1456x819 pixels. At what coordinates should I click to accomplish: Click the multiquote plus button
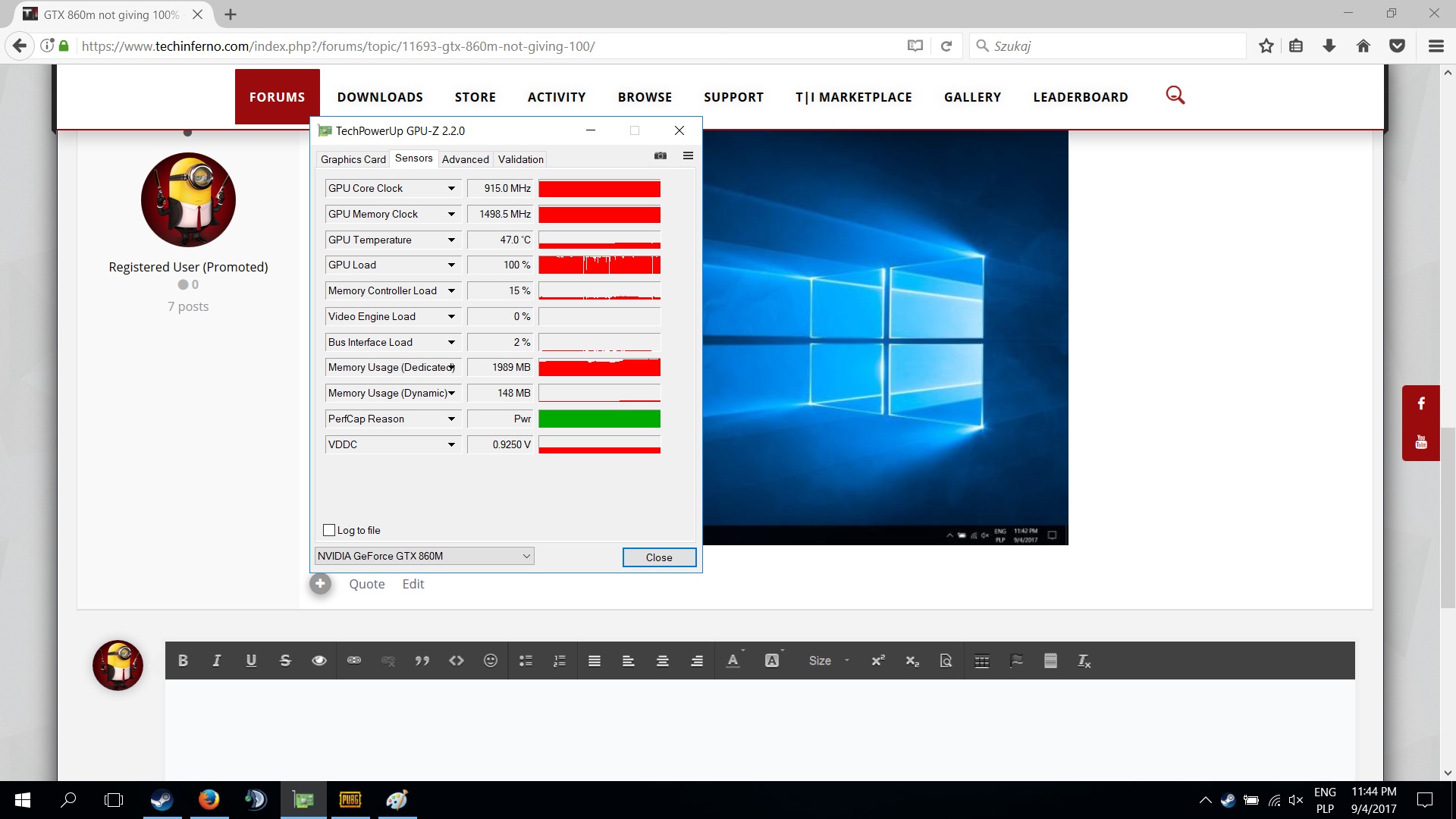click(320, 584)
